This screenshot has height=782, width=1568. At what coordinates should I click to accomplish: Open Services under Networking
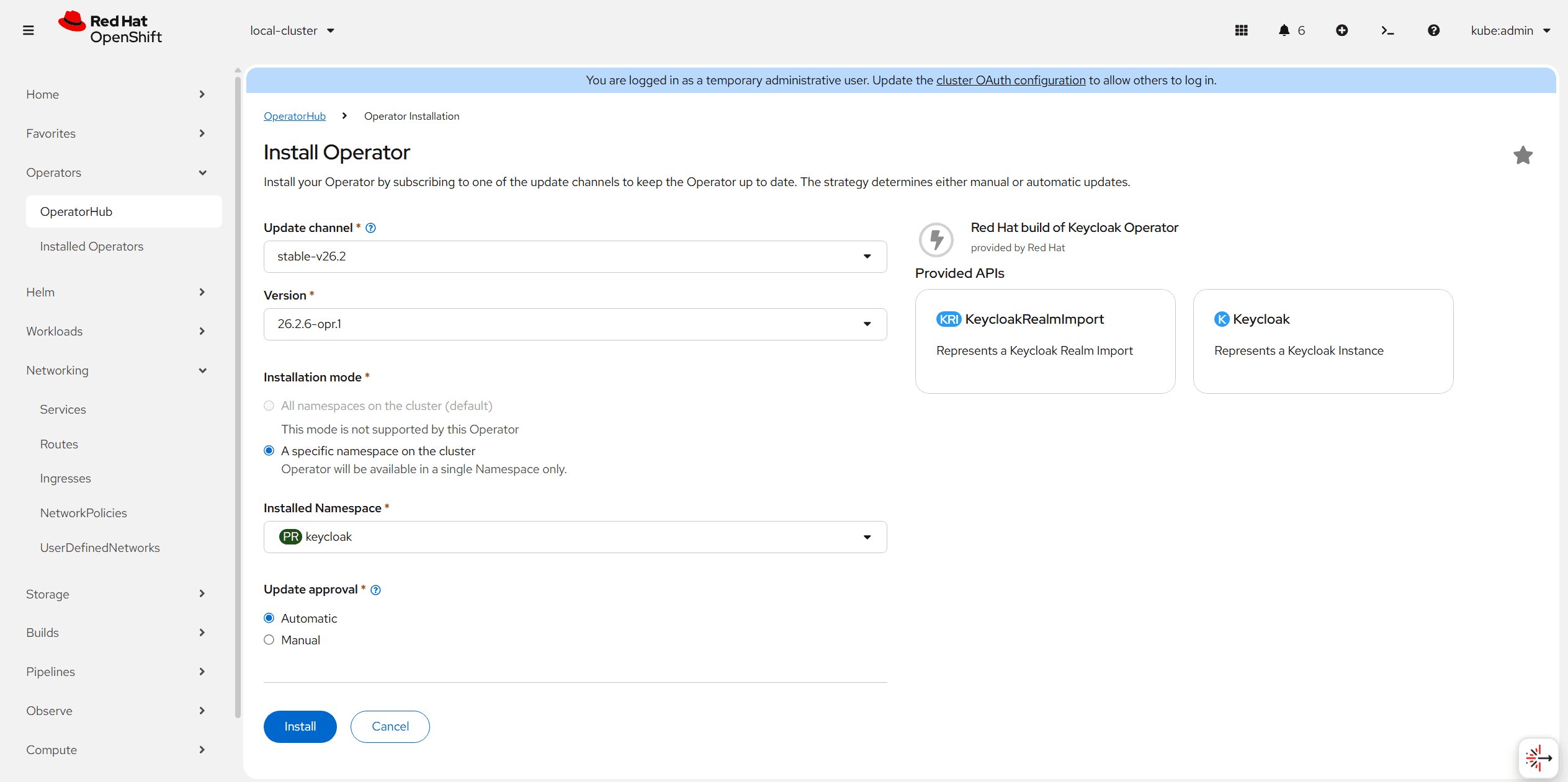[x=124, y=409]
